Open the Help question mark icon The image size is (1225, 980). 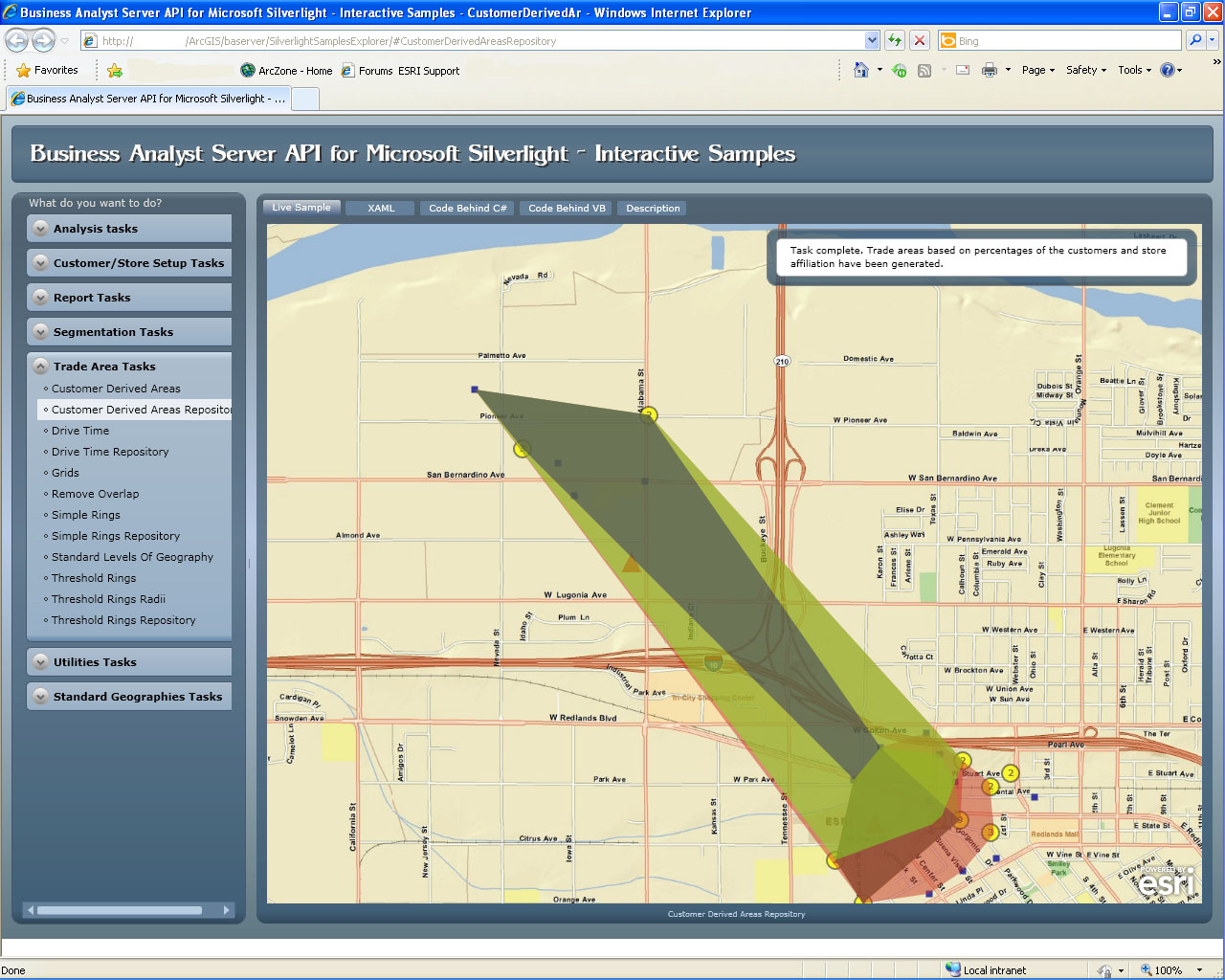[x=1168, y=70]
